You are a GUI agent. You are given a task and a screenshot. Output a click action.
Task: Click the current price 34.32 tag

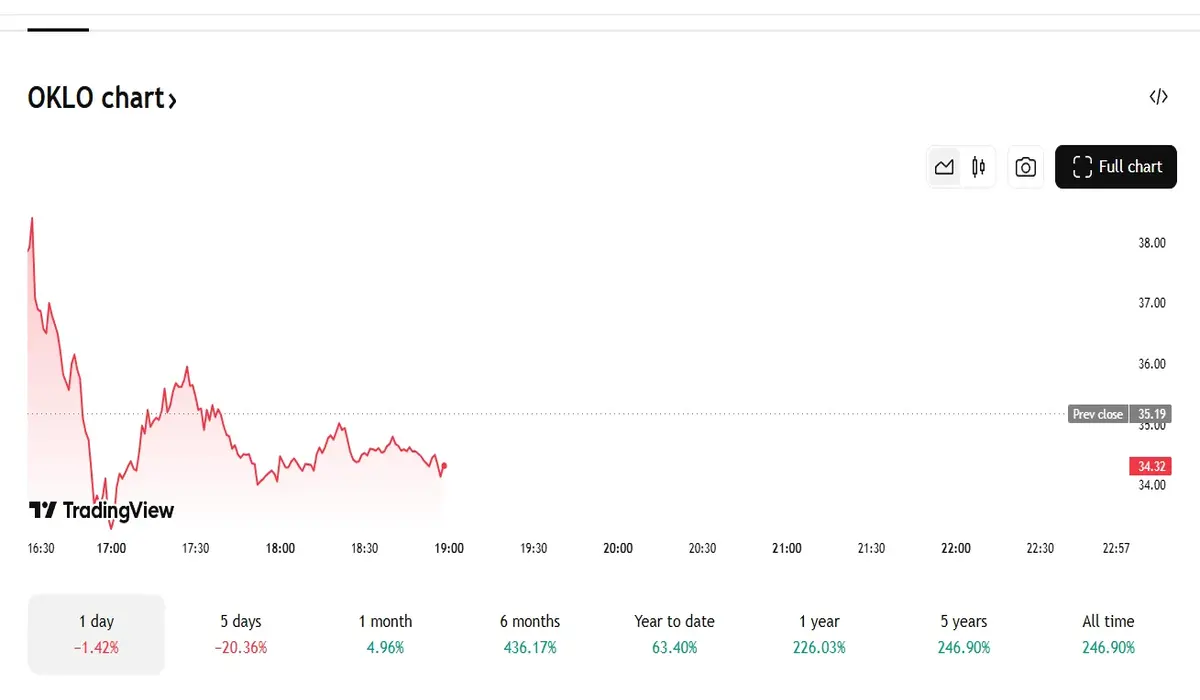click(1150, 466)
